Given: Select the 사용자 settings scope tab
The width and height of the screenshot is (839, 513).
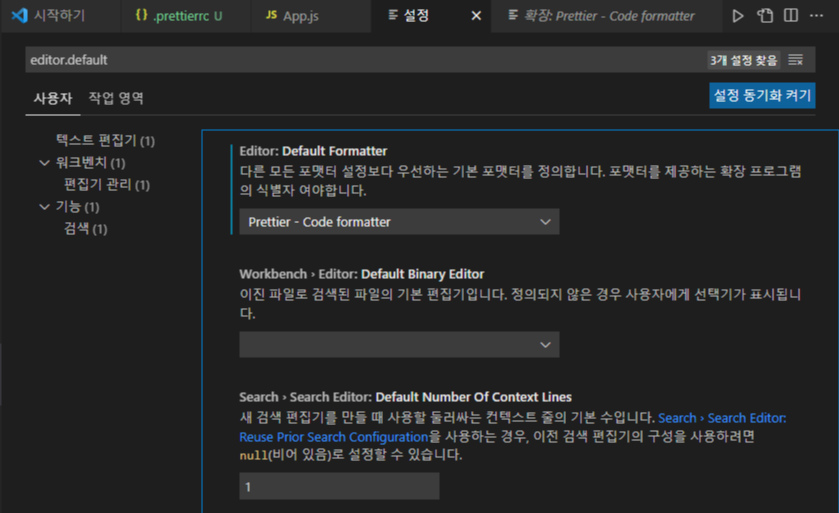Looking at the screenshot, I should (52, 98).
